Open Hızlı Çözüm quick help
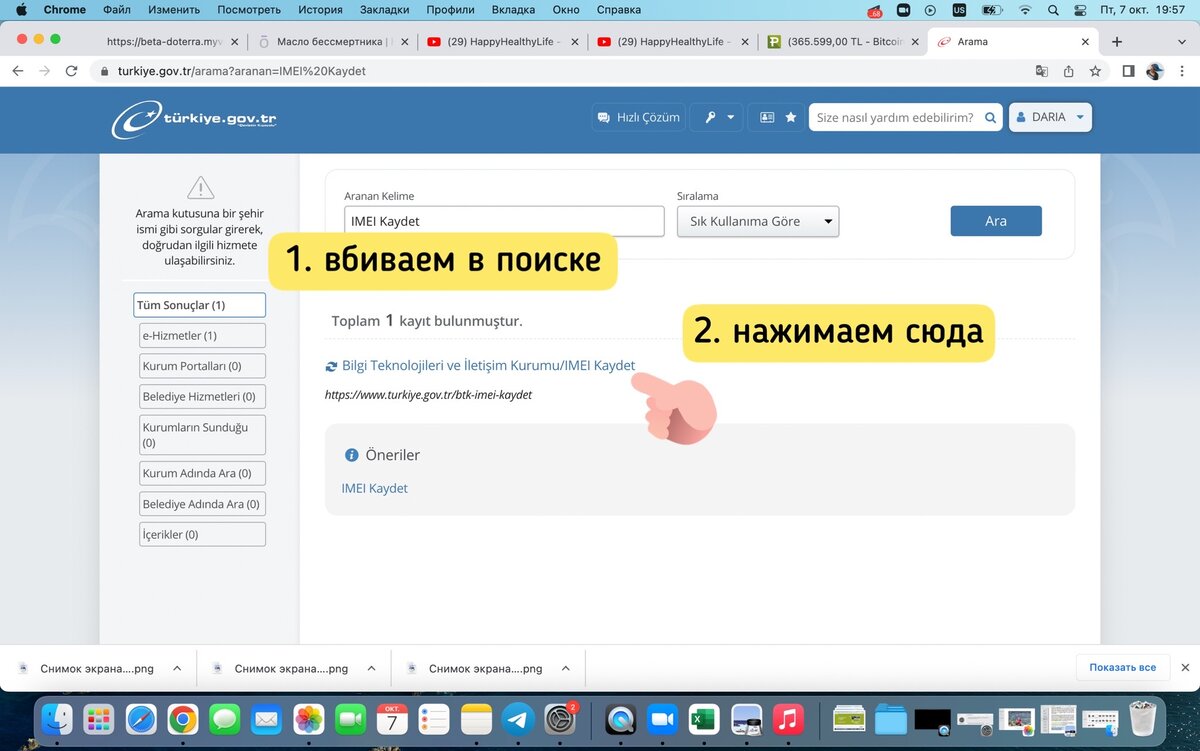The width and height of the screenshot is (1200, 751). point(638,117)
